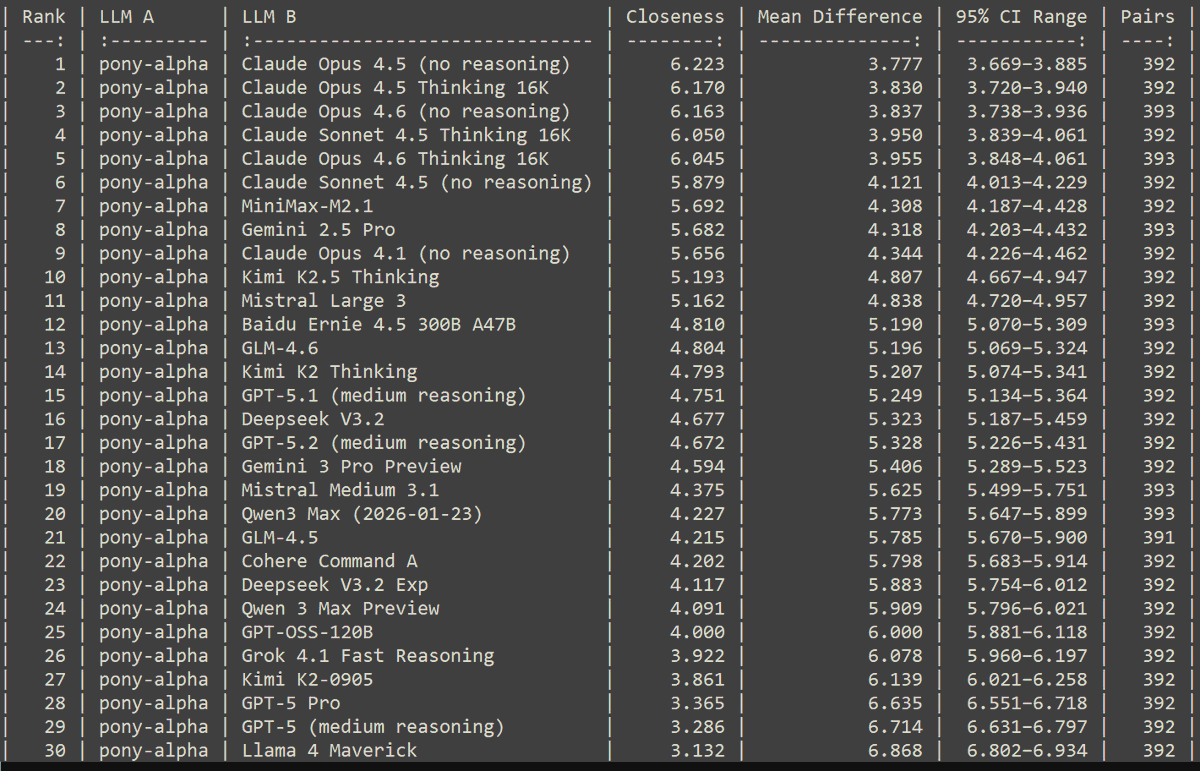Image resolution: width=1200 pixels, height=771 pixels.
Task: Click the 95% CI Range column header
Action: pos(1022,16)
